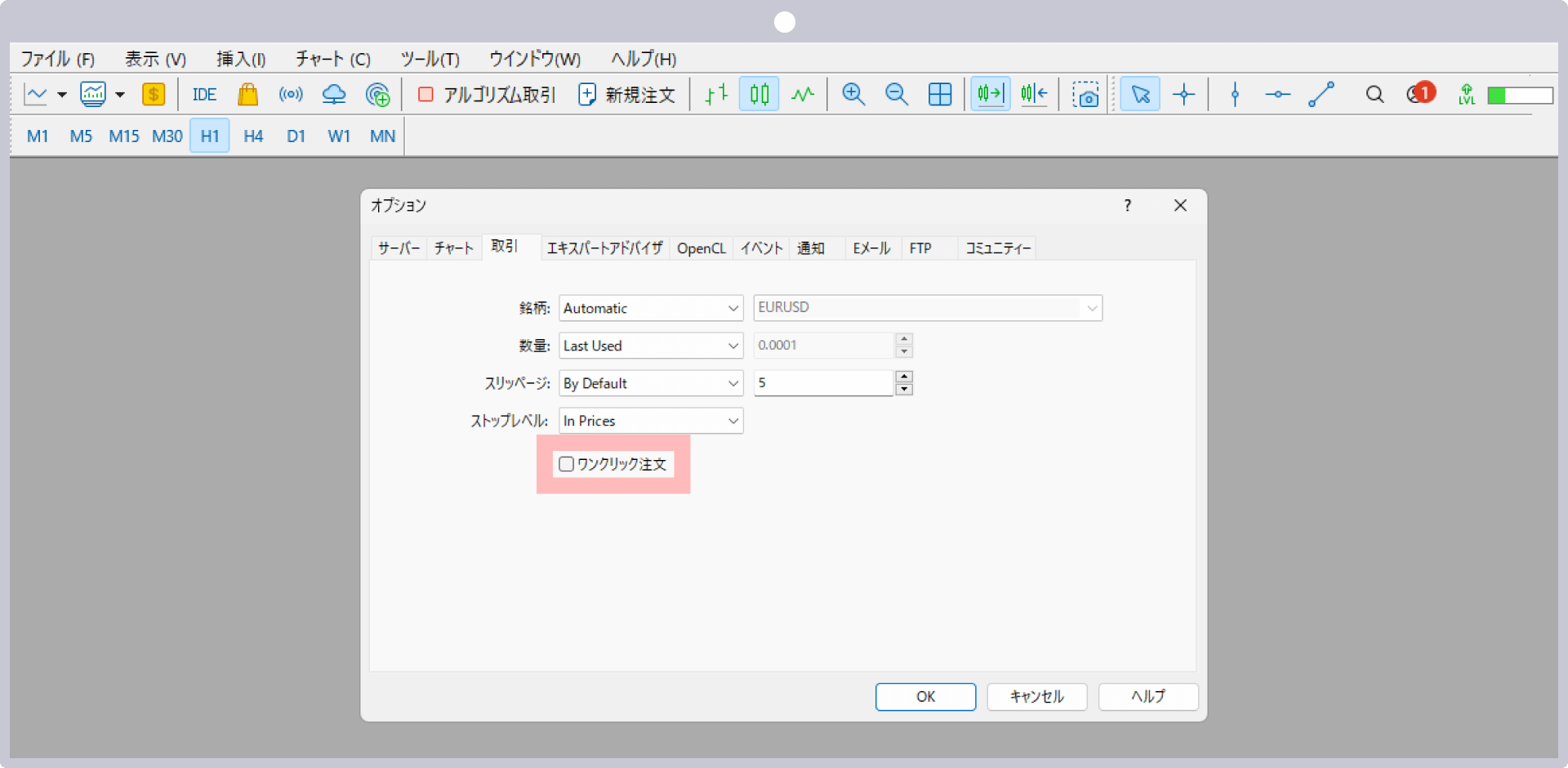Viewport: 1568px width, 768px height.
Task: Select the crosshair tool
Action: click(x=1183, y=95)
